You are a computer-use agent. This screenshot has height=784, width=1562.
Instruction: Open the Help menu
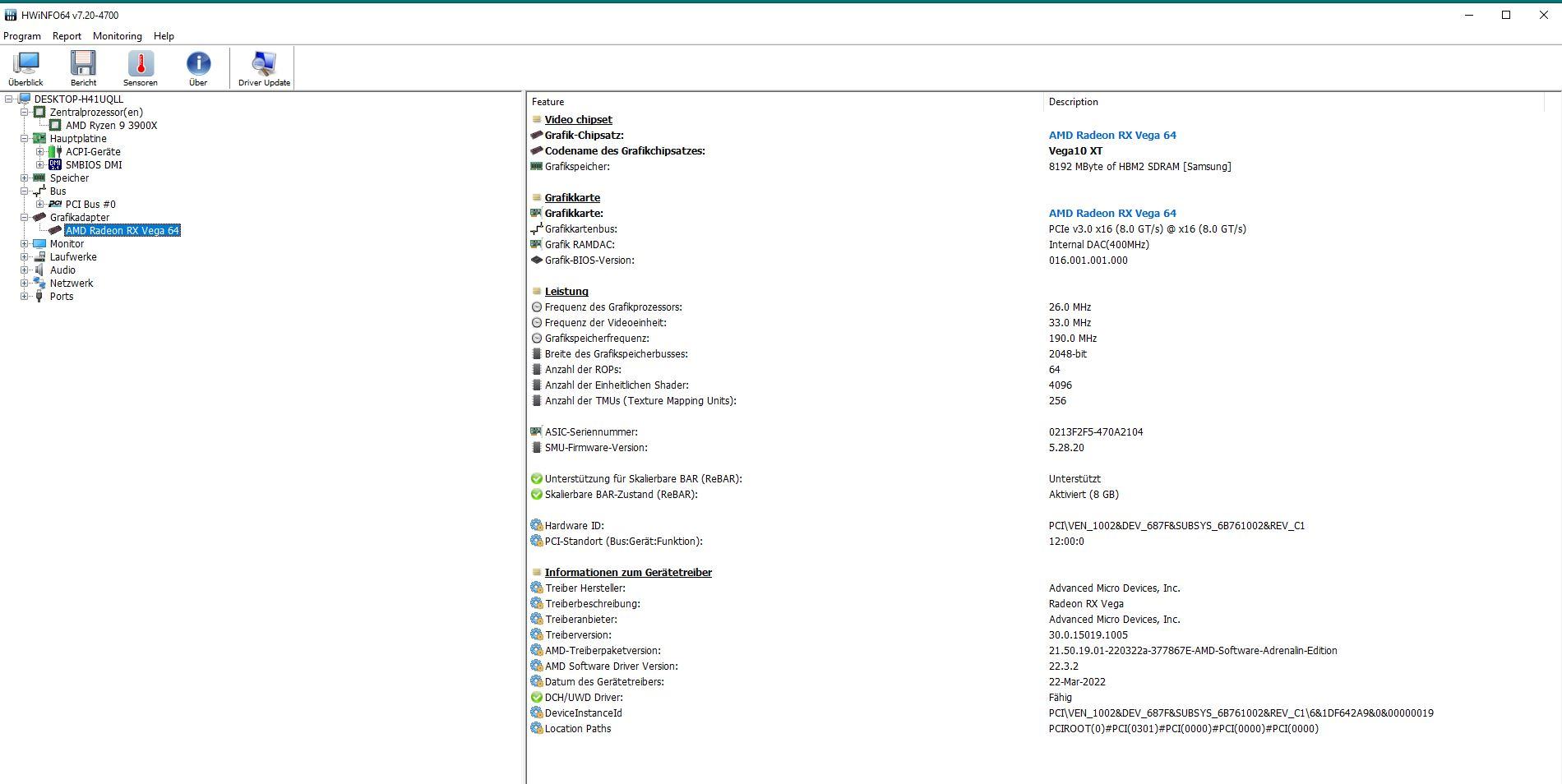point(164,36)
